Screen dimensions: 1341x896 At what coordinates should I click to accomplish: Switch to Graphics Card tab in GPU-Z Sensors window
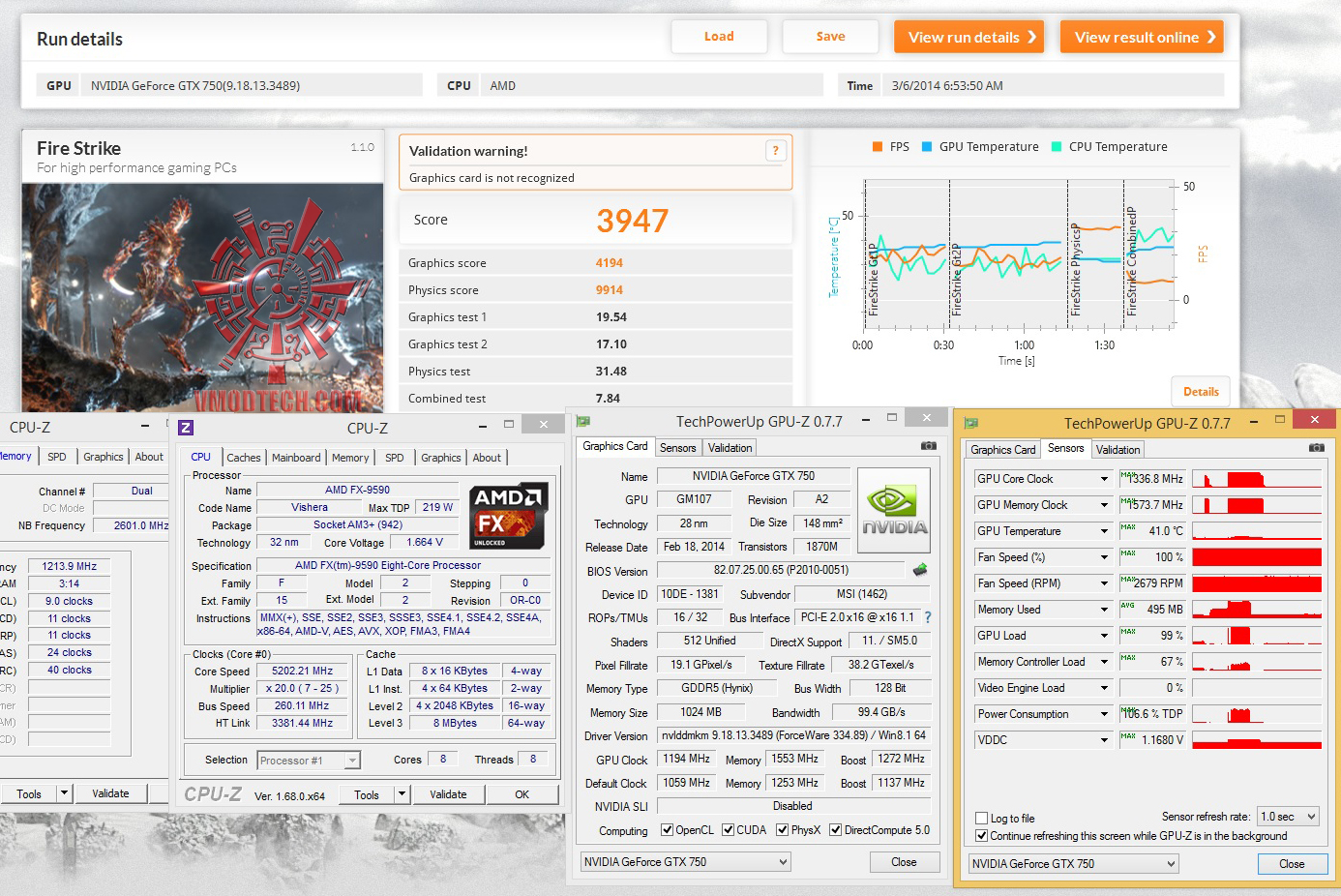tap(1003, 450)
